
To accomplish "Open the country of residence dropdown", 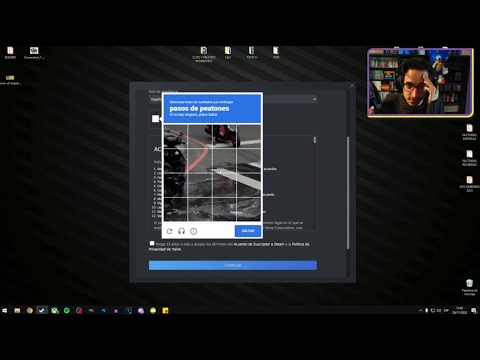I will 233,99.
